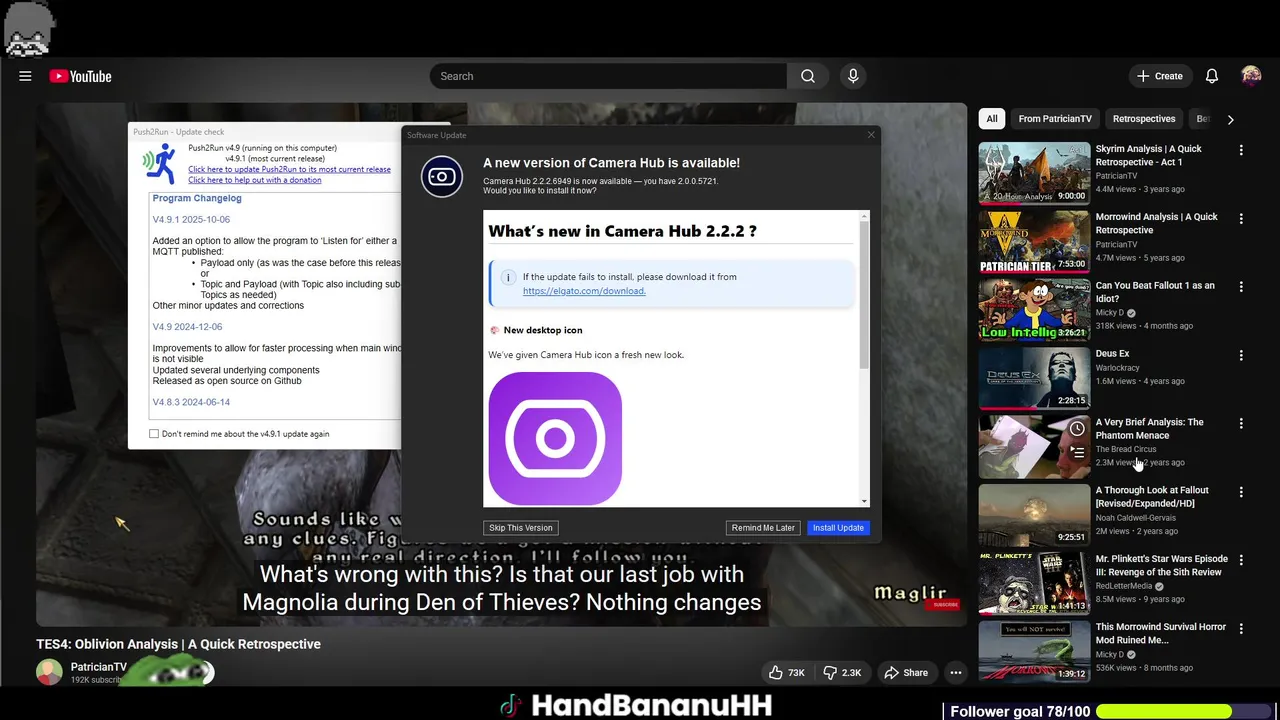Open the Deus Ex video thumbnail
The image size is (1280, 720).
(1034, 378)
